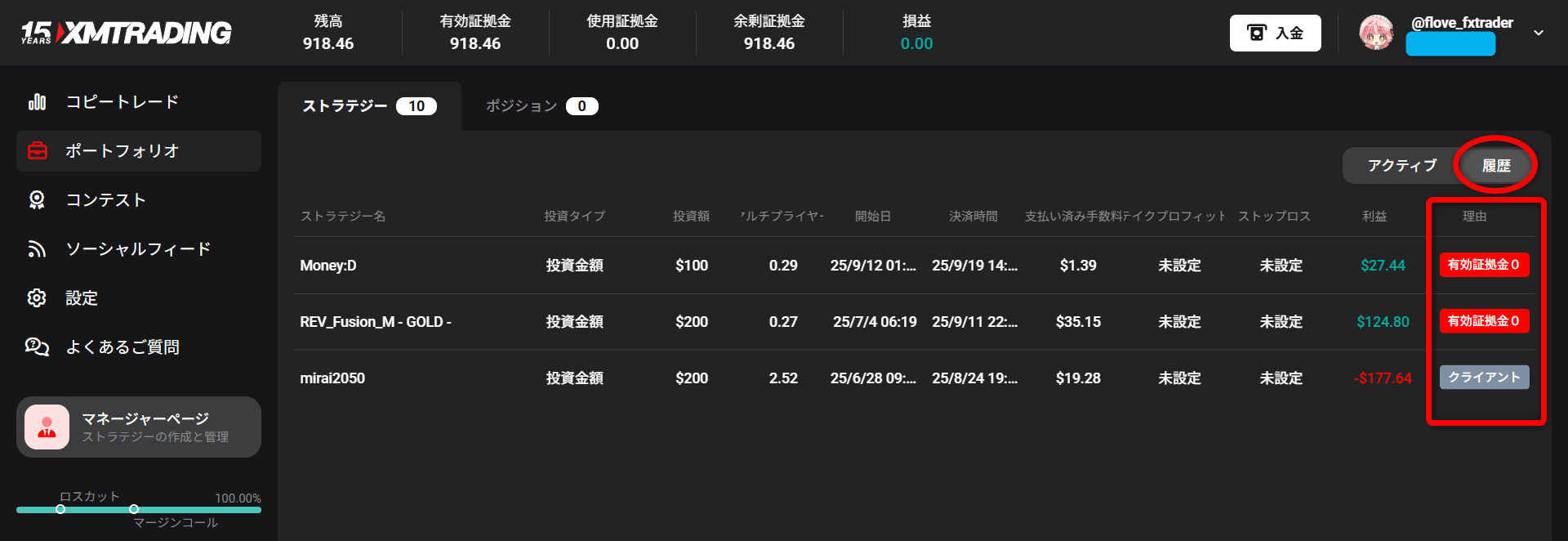
Task: Click the user profile avatar
Action: 1376,33
